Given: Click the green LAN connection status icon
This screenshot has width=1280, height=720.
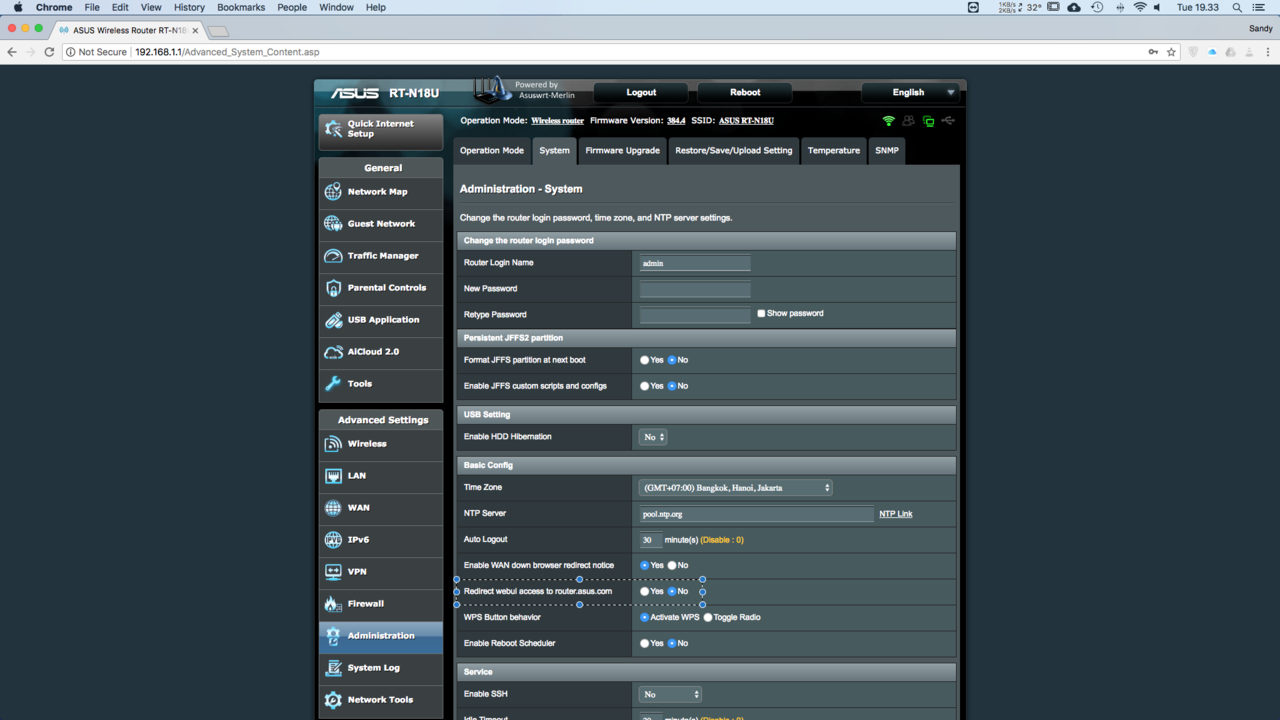Looking at the screenshot, I should (928, 121).
